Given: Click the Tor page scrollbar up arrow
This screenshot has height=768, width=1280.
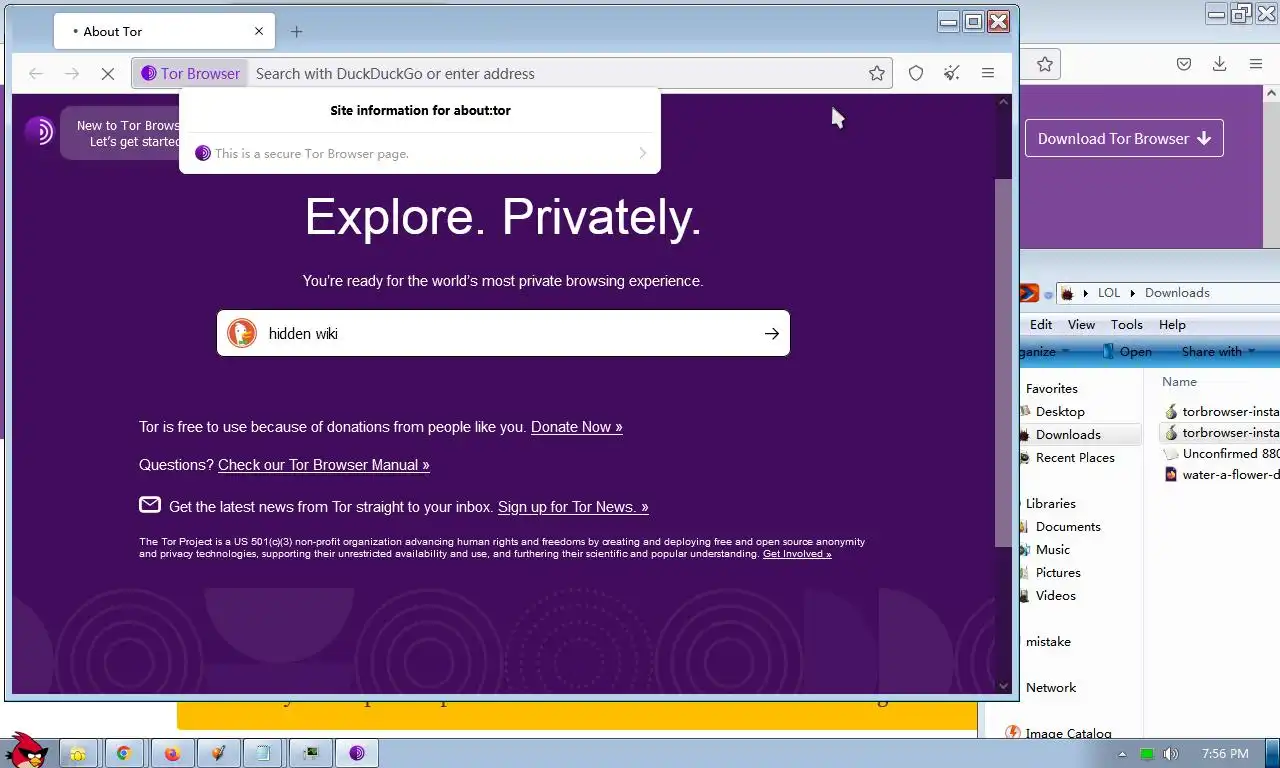Looking at the screenshot, I should [x=1004, y=103].
